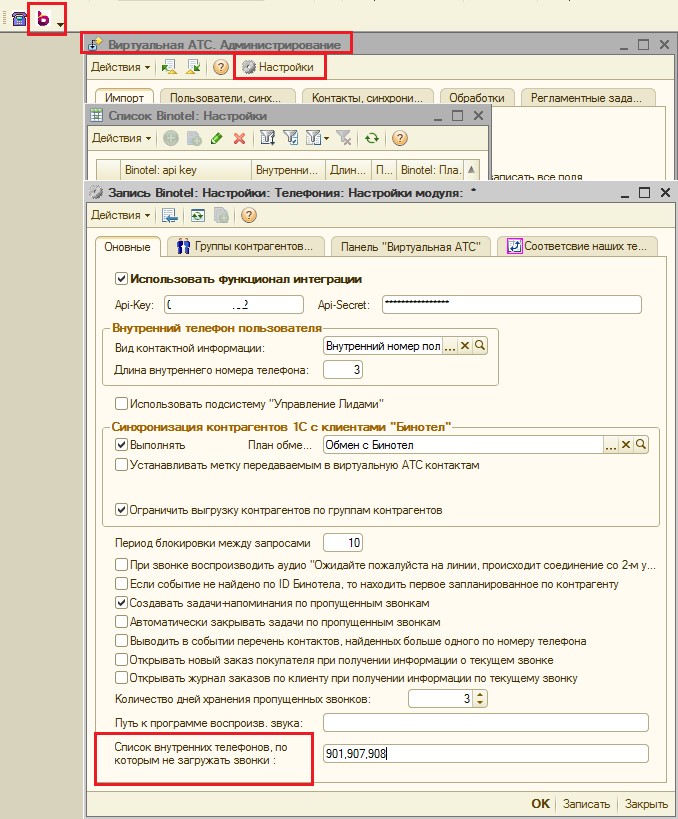Click the telephone icon in top toolbar
Image resolution: width=678 pixels, height=819 pixels.
pos(19,19)
